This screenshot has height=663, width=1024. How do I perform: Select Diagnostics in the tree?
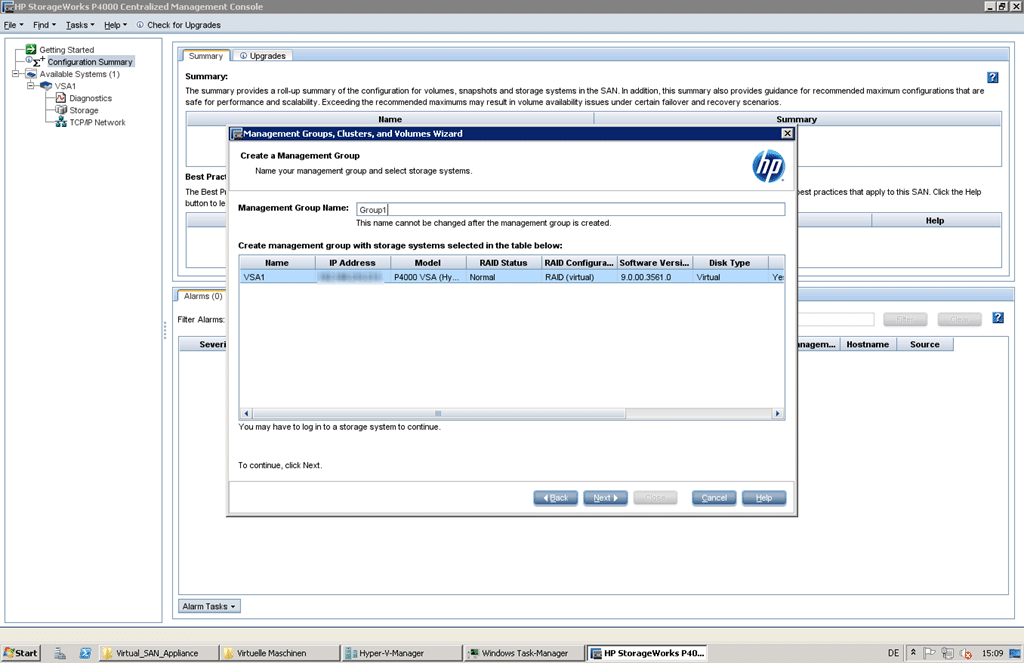point(91,98)
